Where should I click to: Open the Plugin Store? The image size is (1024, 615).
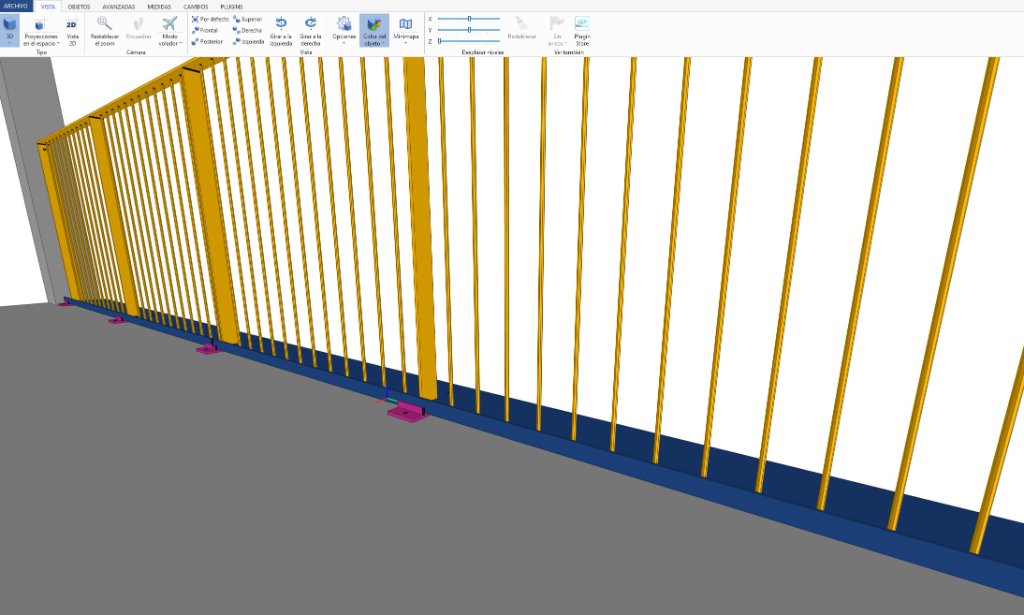[x=582, y=30]
